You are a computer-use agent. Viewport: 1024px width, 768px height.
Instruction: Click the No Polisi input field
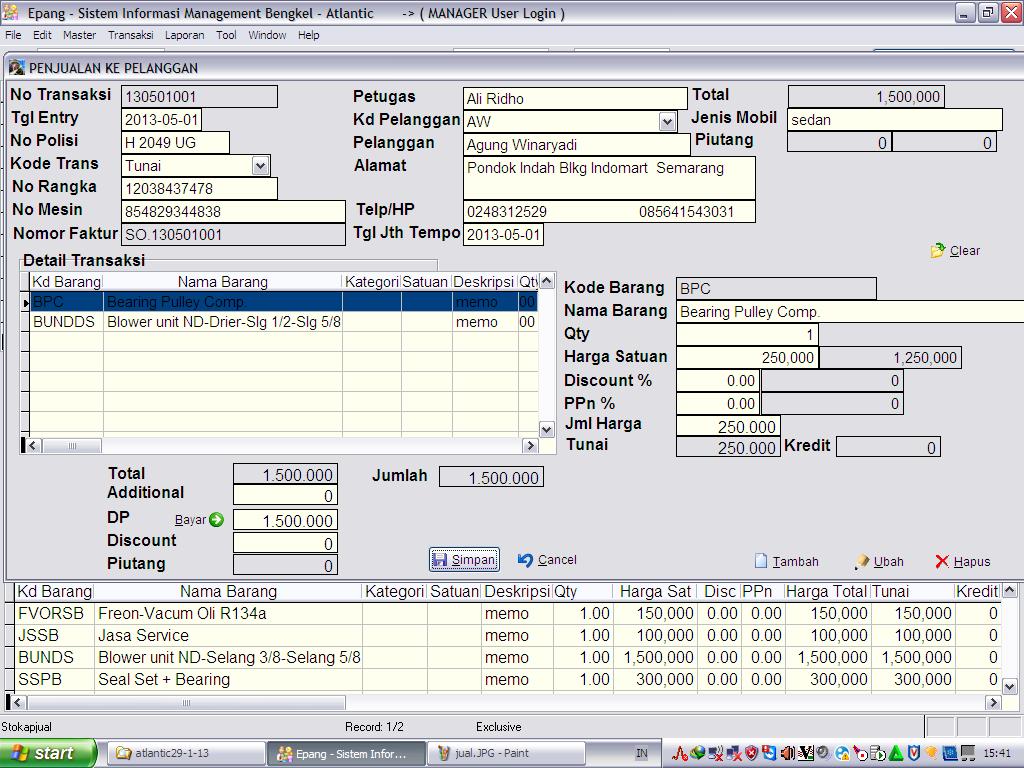175,143
